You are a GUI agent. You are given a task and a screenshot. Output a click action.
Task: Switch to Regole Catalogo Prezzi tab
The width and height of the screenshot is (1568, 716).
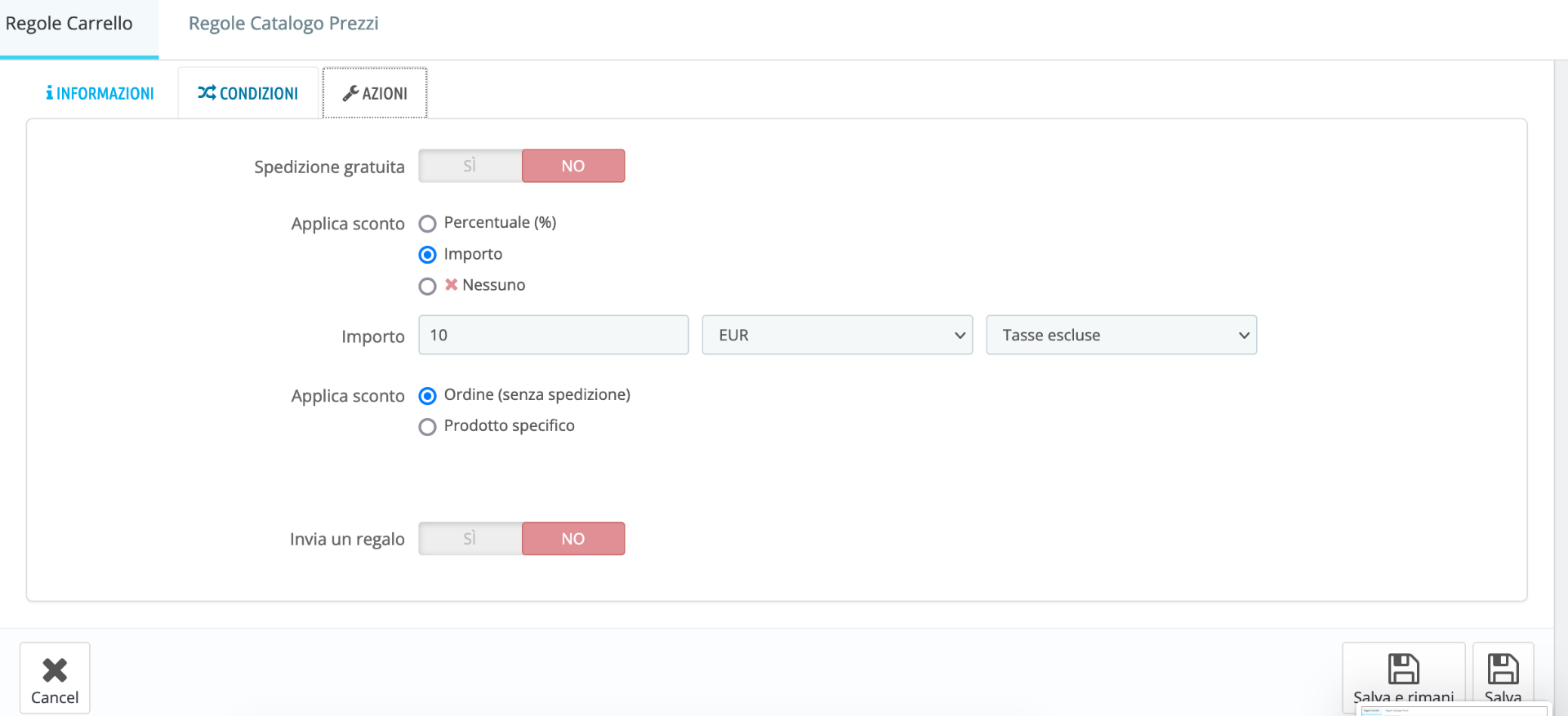[283, 24]
